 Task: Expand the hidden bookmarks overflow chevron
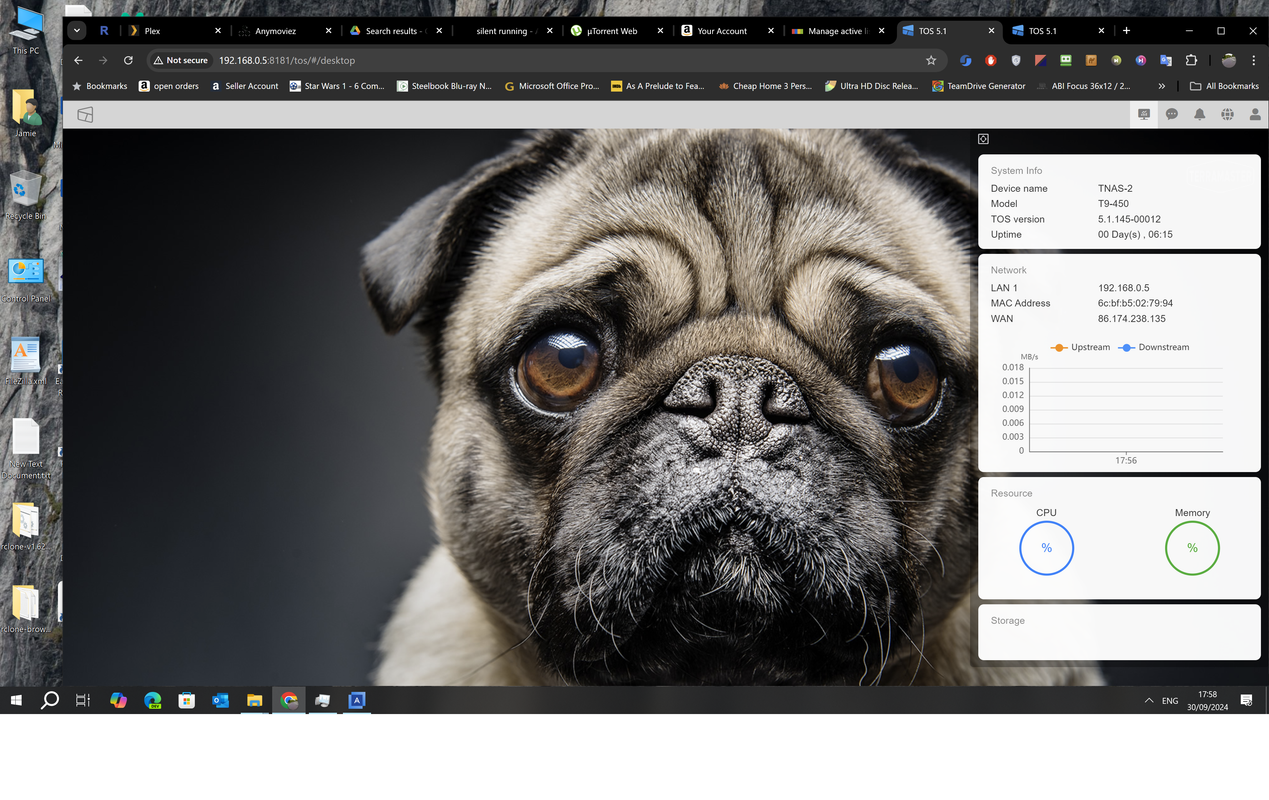point(1161,86)
